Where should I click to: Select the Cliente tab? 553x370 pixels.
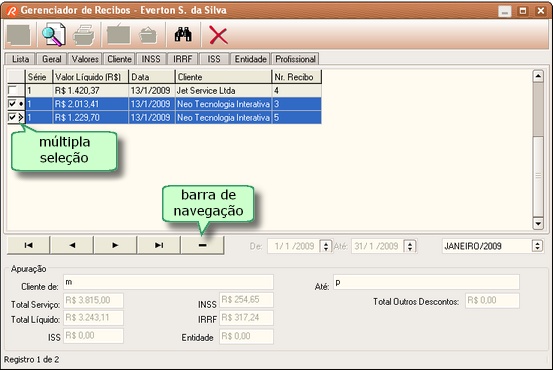tap(119, 59)
